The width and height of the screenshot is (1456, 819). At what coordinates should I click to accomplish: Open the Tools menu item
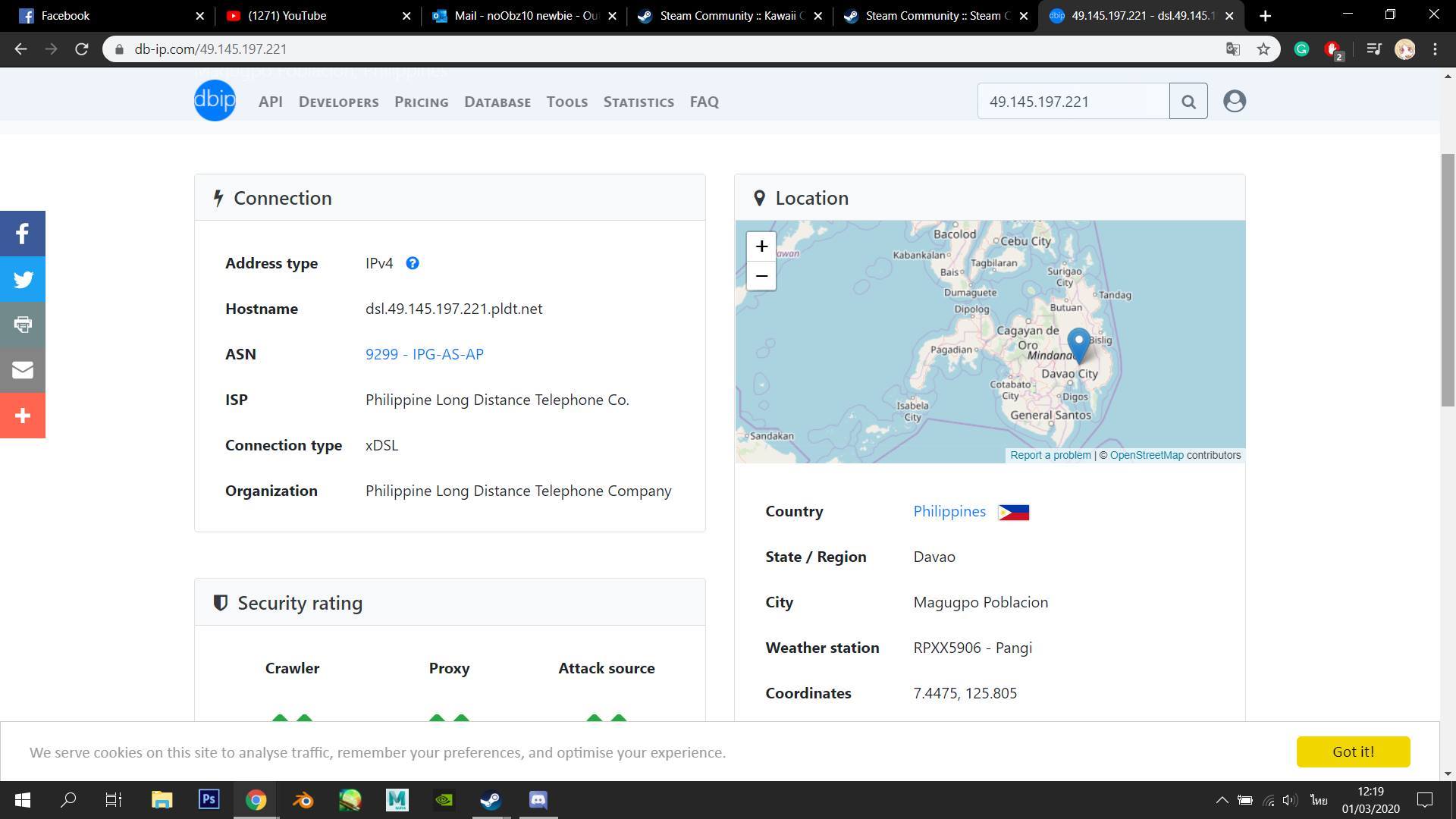tap(567, 101)
